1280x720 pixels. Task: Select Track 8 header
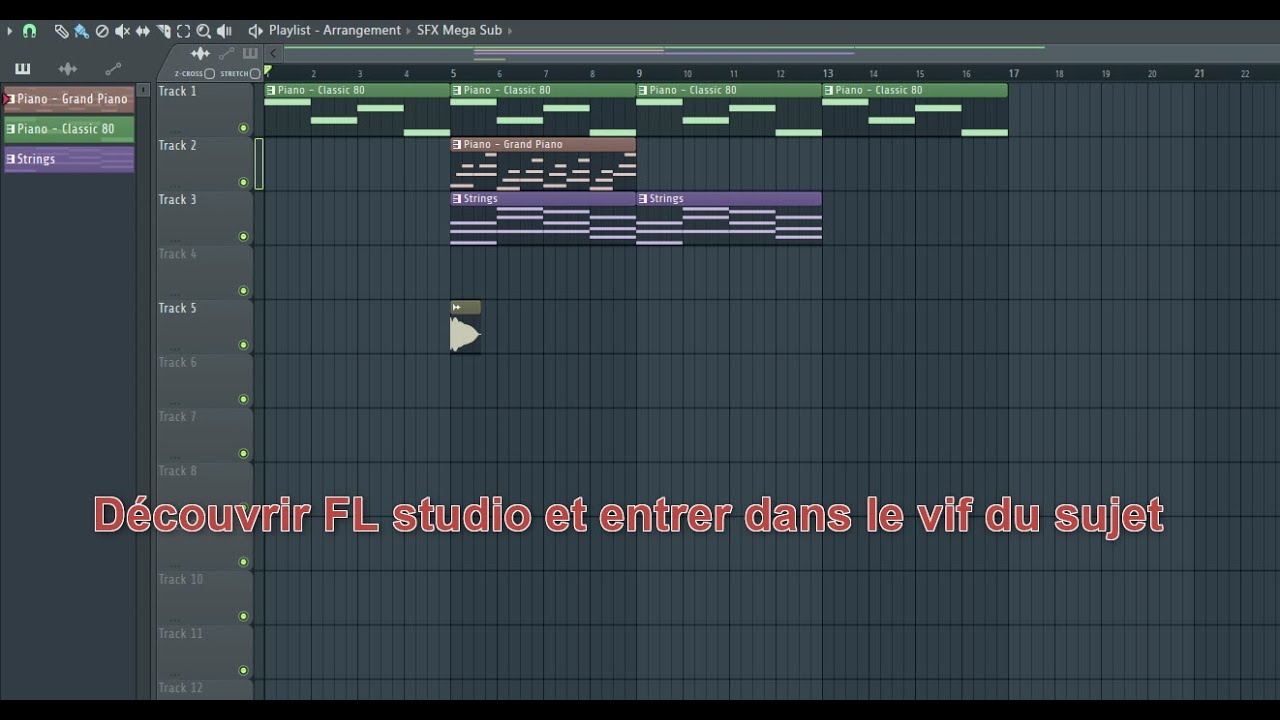tap(205, 489)
